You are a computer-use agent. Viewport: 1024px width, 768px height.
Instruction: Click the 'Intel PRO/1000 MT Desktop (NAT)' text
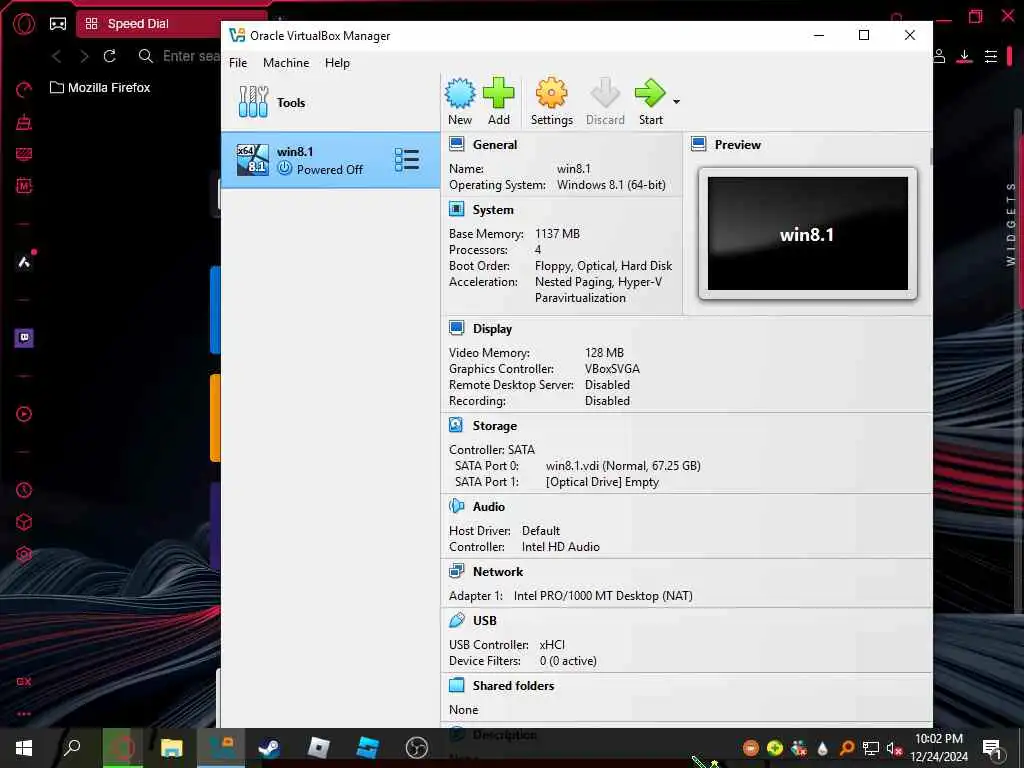(x=603, y=596)
